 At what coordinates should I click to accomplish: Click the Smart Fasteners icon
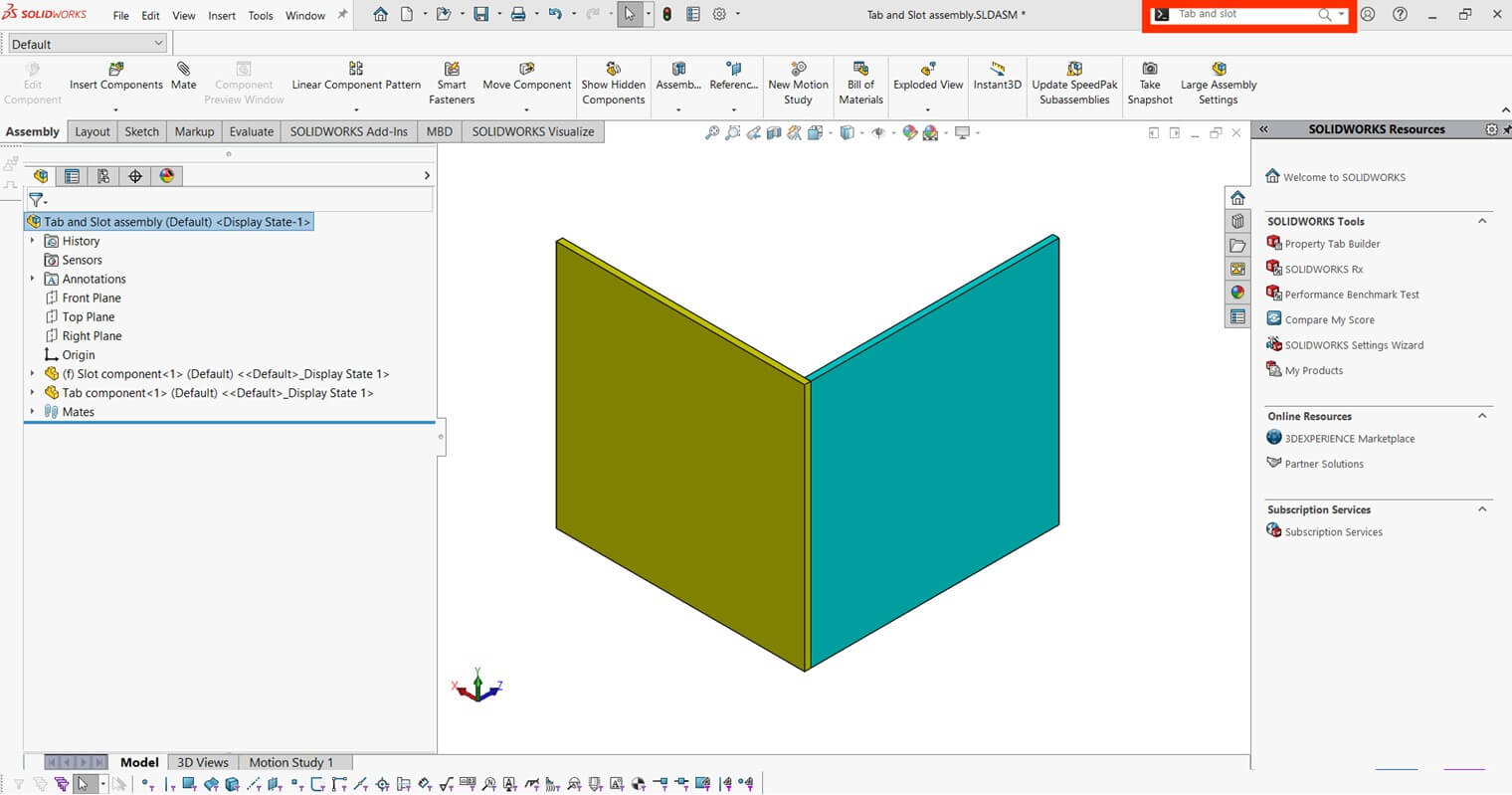452,70
